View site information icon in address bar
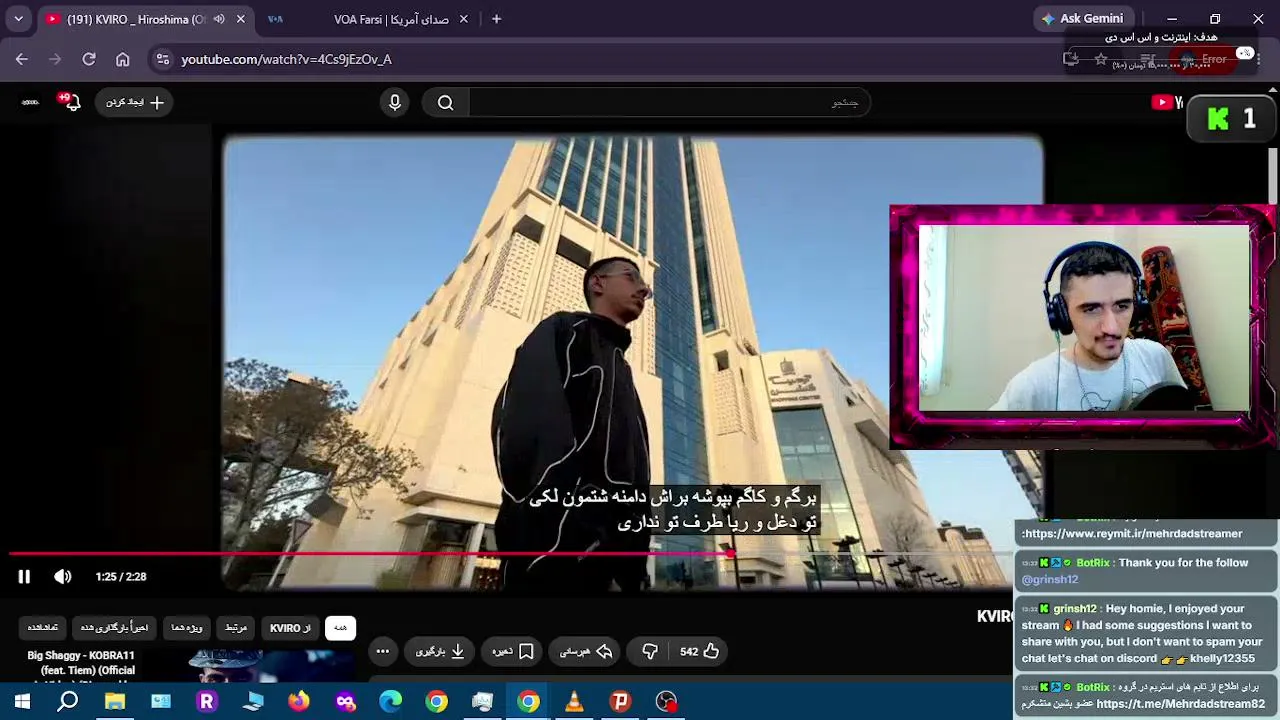Image resolution: width=1280 pixels, height=720 pixels. click(163, 59)
